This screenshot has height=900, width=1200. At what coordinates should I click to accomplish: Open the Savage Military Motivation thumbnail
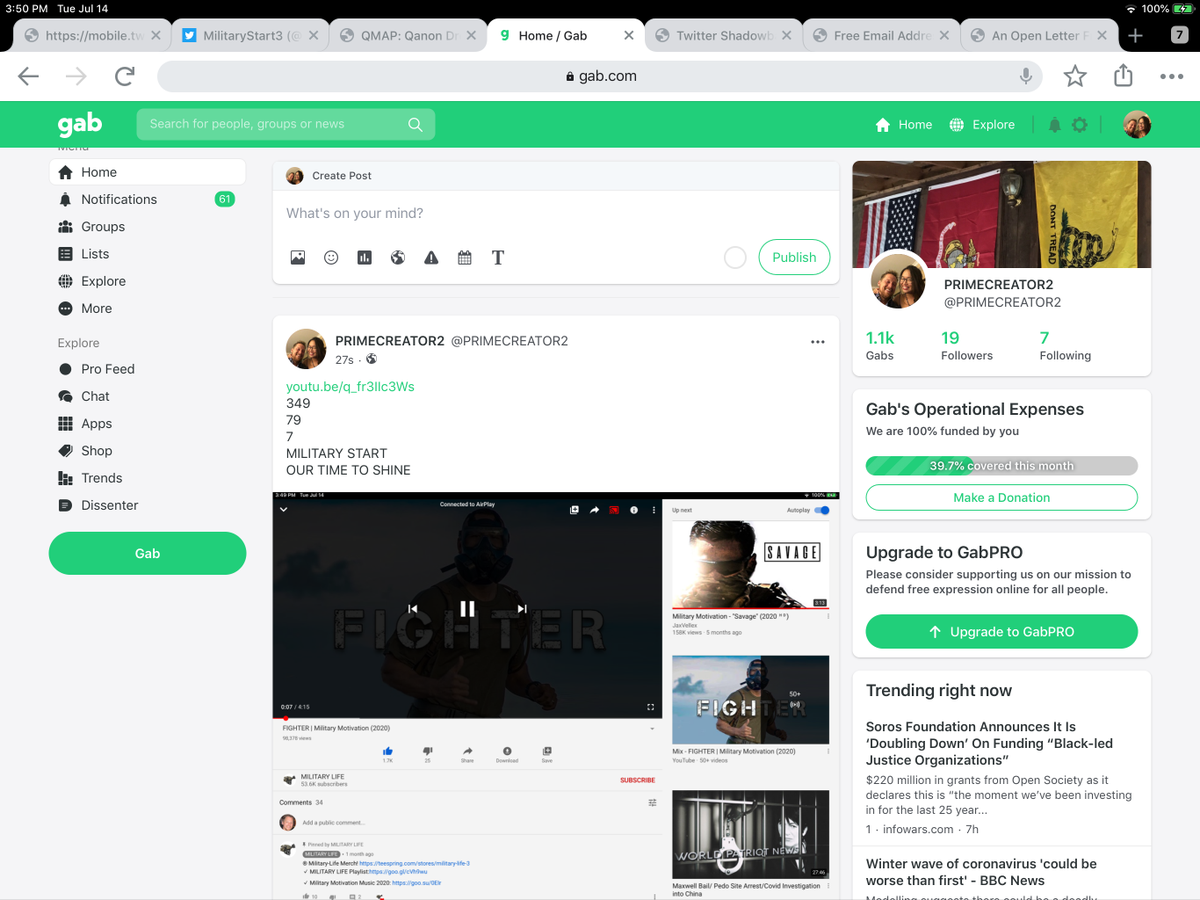(x=750, y=565)
